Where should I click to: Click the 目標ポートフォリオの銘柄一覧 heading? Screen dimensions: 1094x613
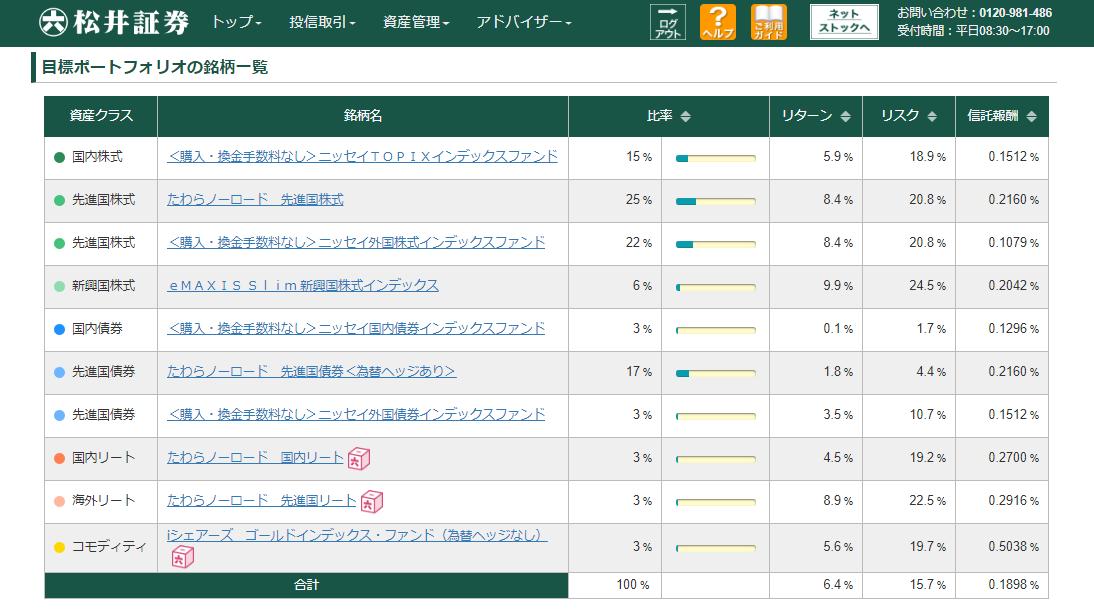click(x=155, y=67)
